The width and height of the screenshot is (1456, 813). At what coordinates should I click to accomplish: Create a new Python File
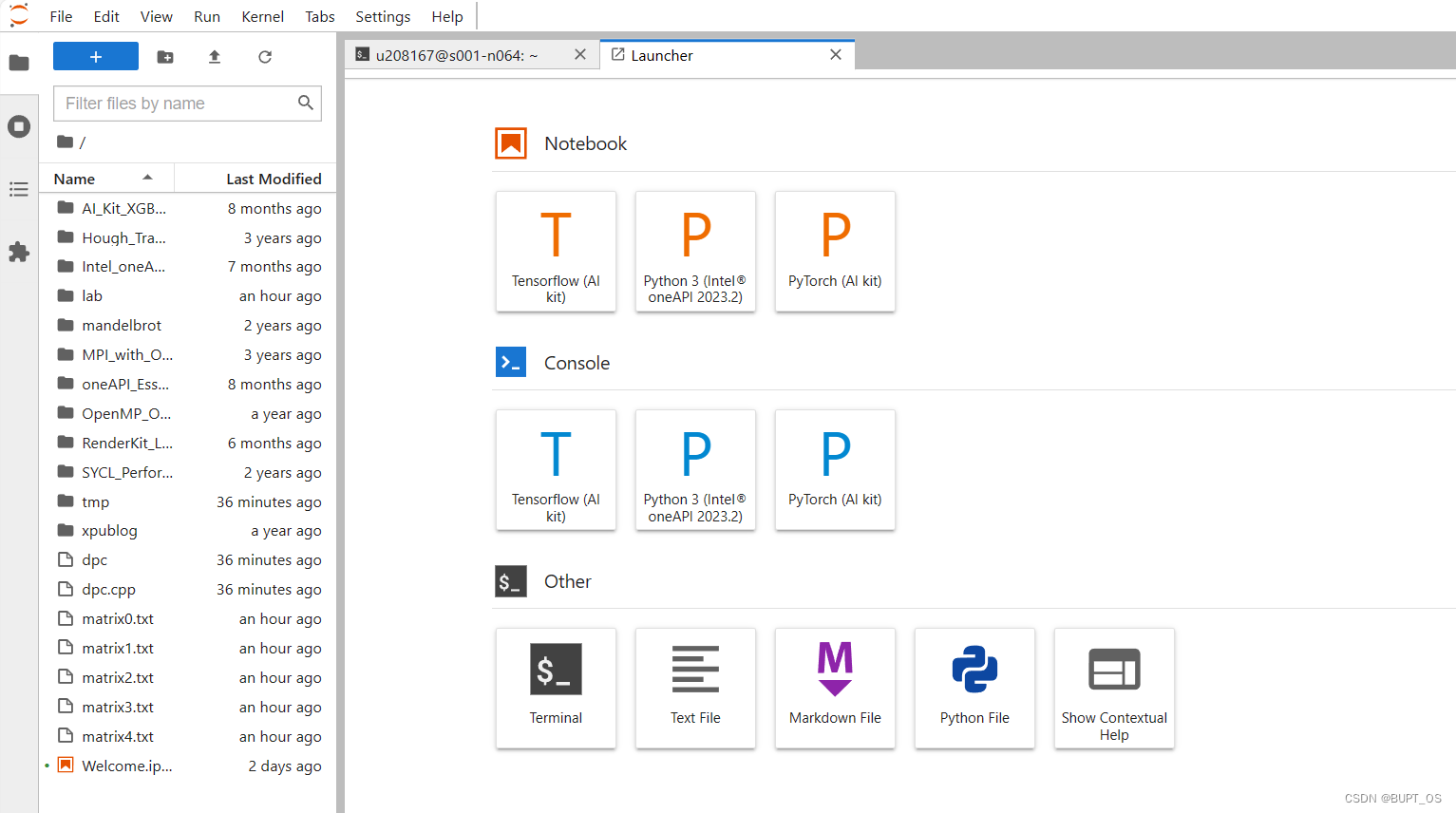point(974,689)
